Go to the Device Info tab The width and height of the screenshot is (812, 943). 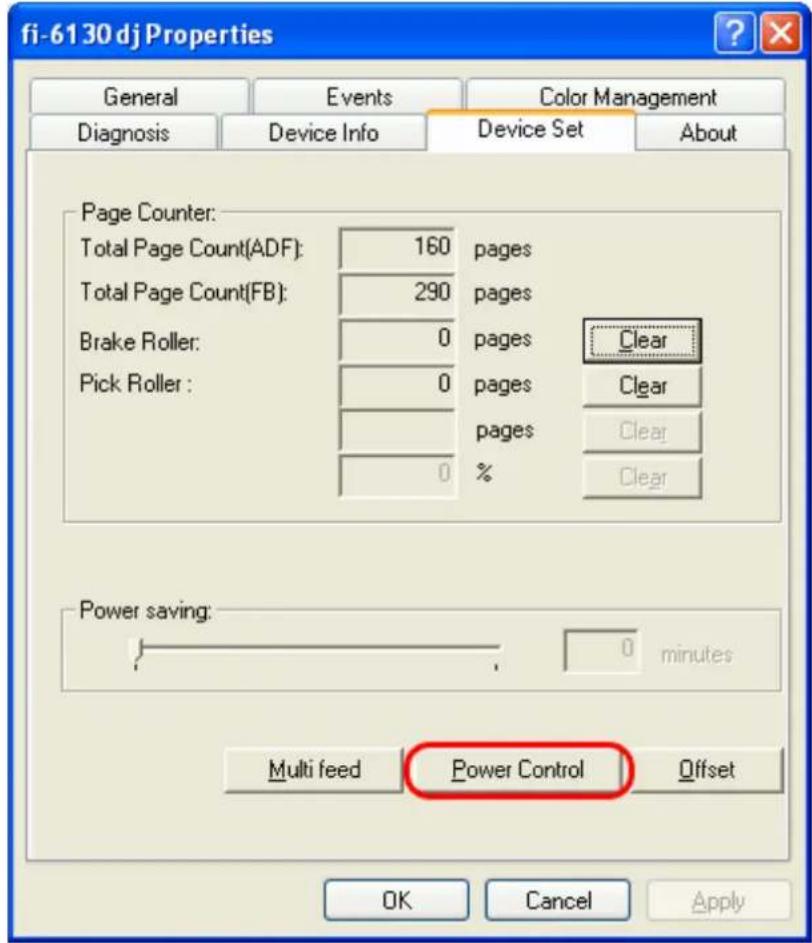pos(324,132)
